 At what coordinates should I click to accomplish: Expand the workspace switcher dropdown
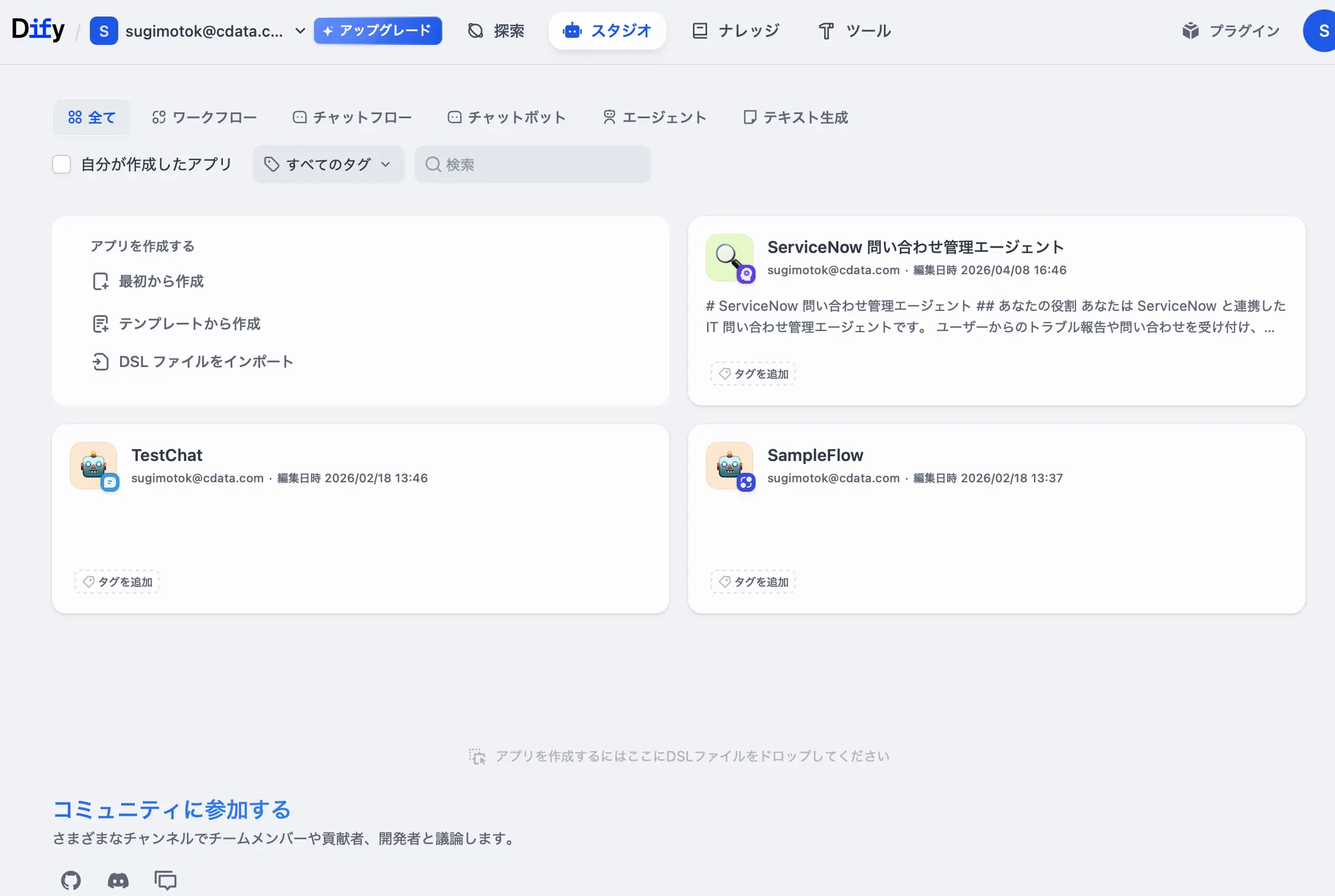[x=300, y=31]
